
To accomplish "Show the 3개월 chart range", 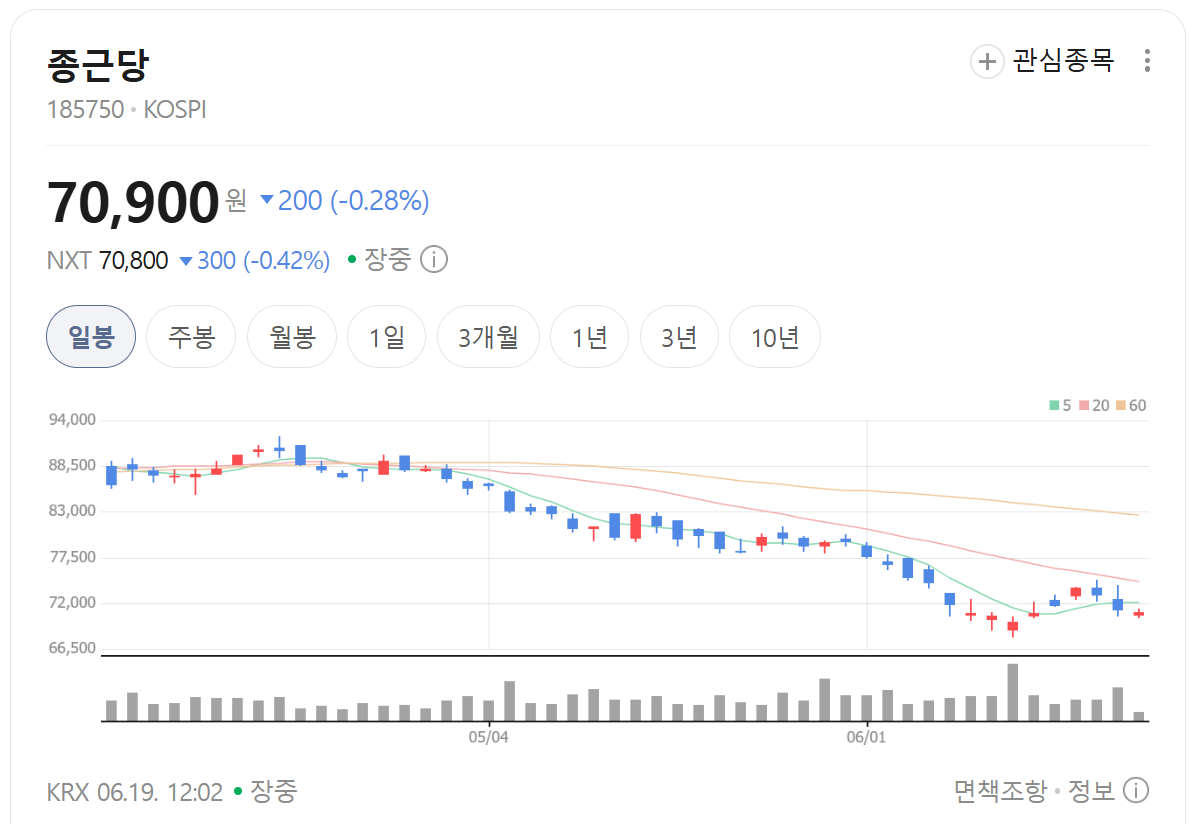I will [488, 337].
